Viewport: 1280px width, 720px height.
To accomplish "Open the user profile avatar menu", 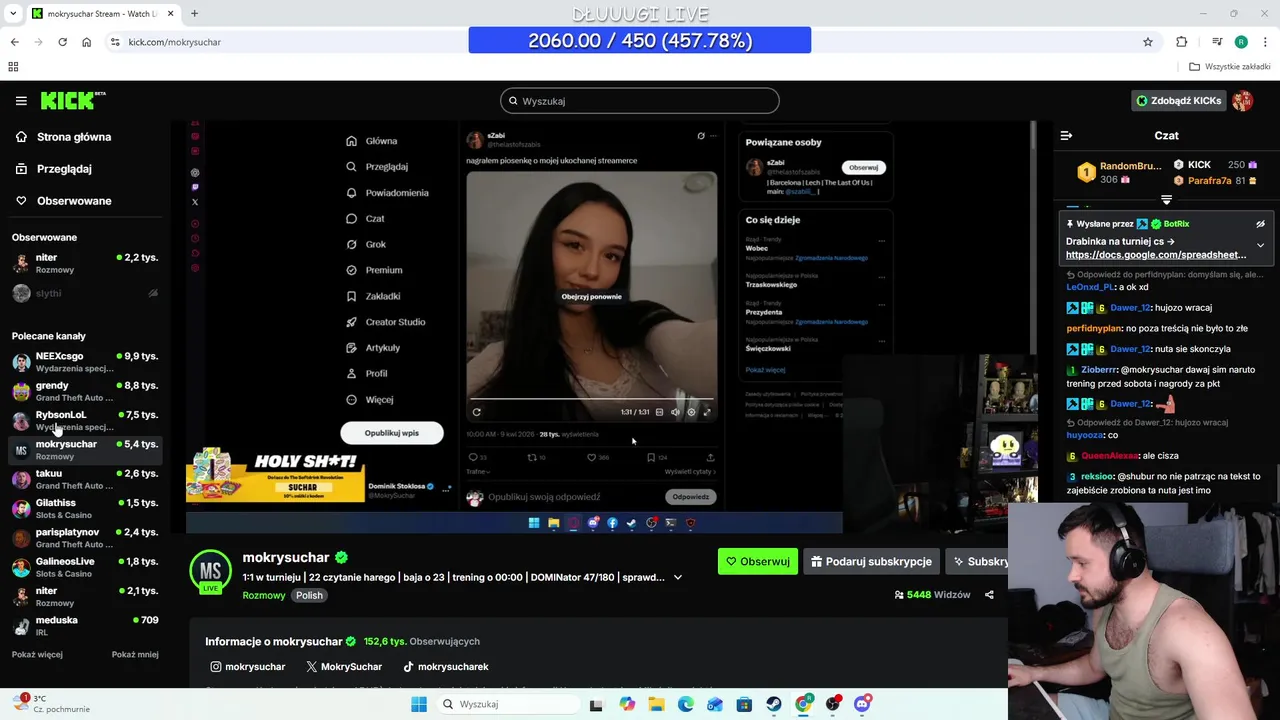I will point(1243,101).
